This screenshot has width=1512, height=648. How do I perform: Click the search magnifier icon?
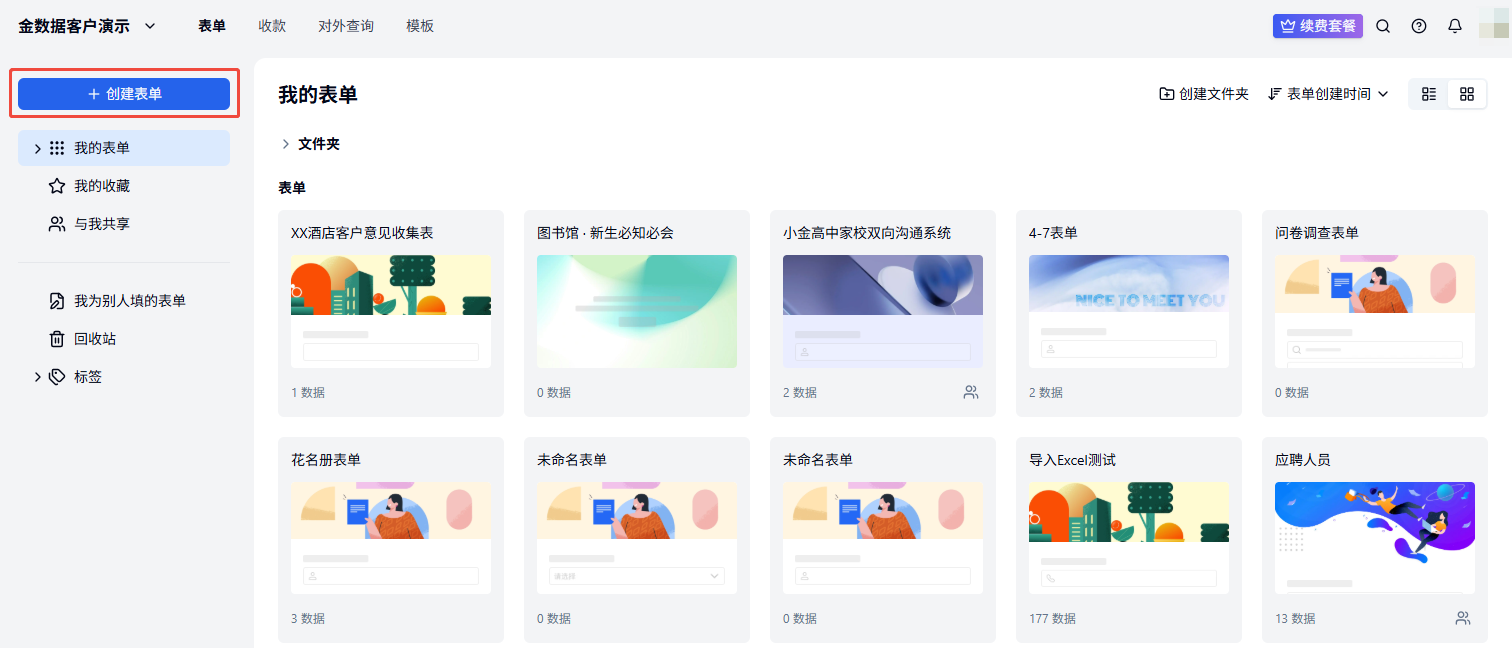click(x=1383, y=26)
